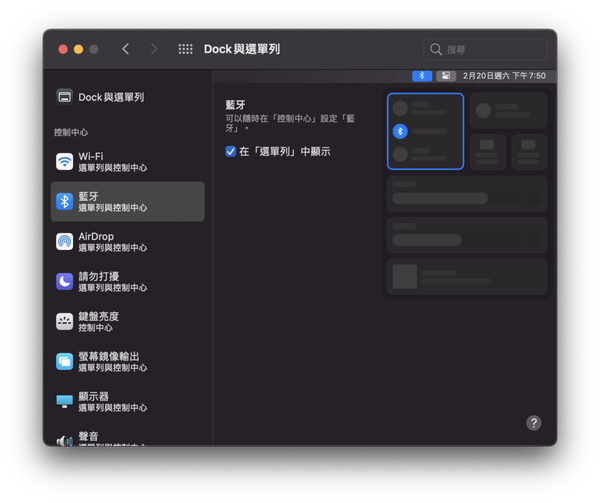Close the preferences window red button

coord(63,49)
